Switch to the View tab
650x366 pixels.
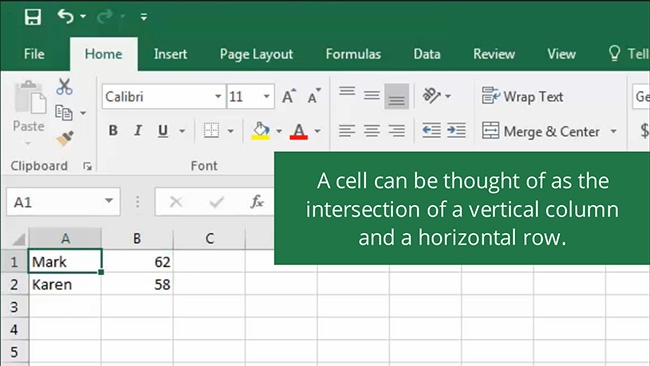click(x=561, y=54)
